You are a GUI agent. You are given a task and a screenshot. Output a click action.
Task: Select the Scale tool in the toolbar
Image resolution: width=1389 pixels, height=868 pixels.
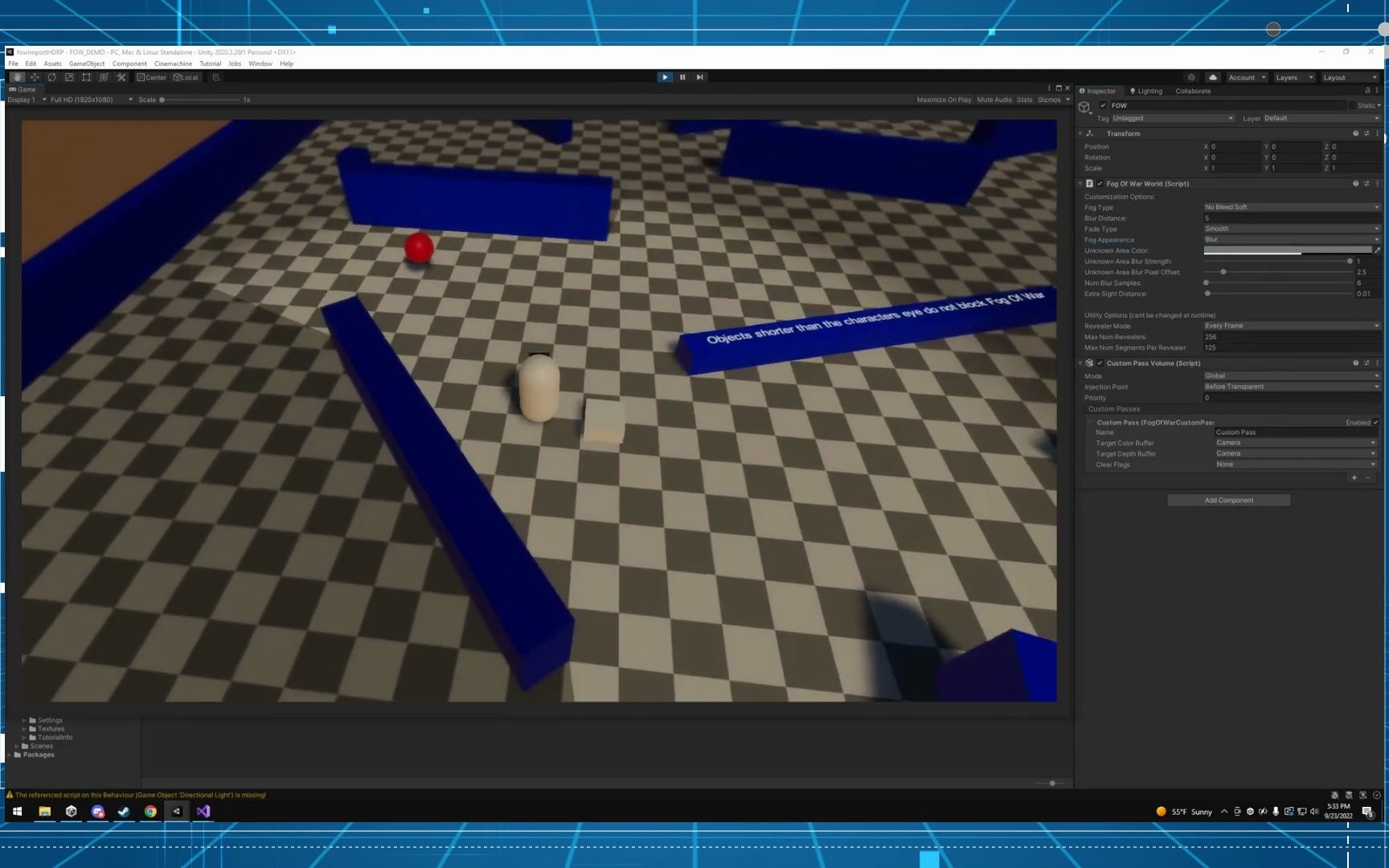click(x=68, y=76)
